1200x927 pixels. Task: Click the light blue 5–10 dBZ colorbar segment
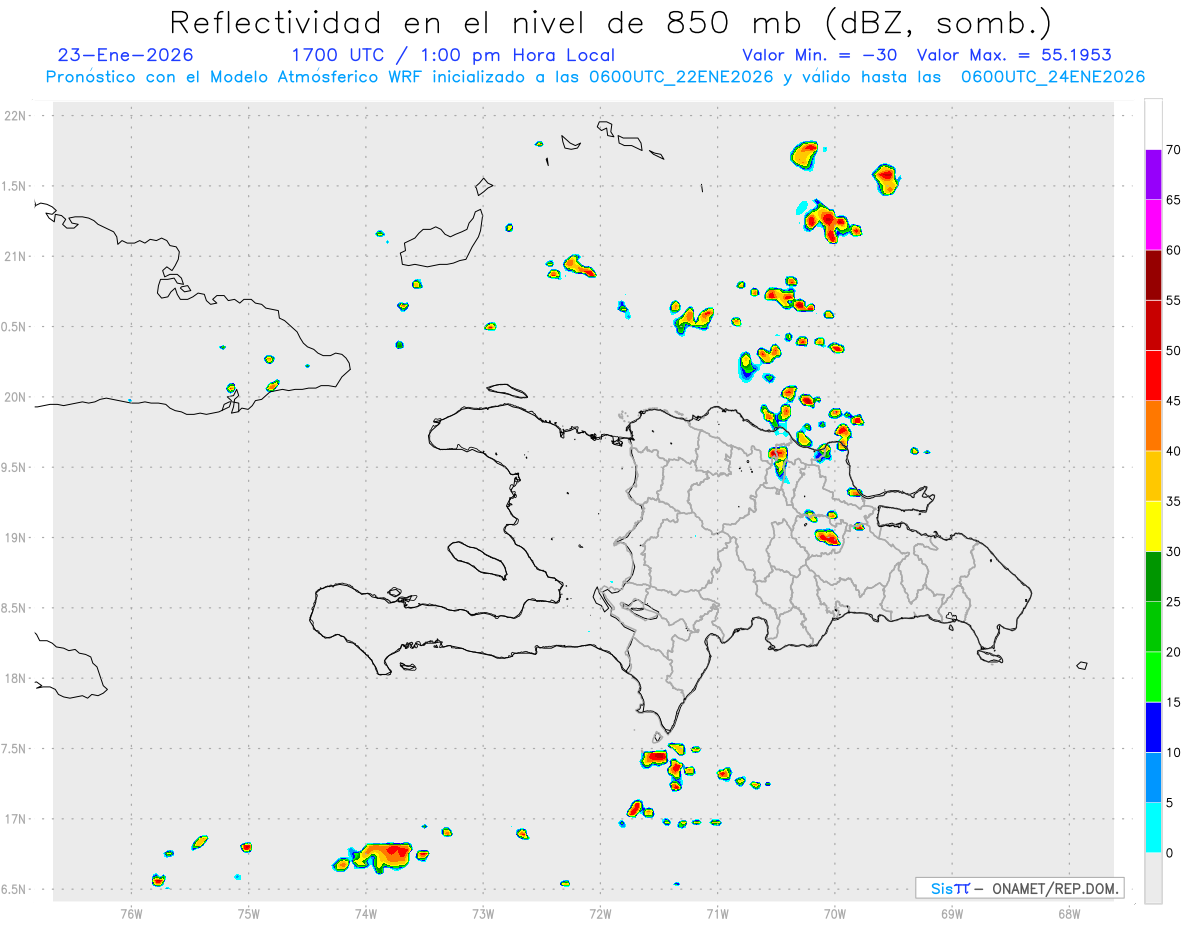pyautogui.click(x=1153, y=778)
